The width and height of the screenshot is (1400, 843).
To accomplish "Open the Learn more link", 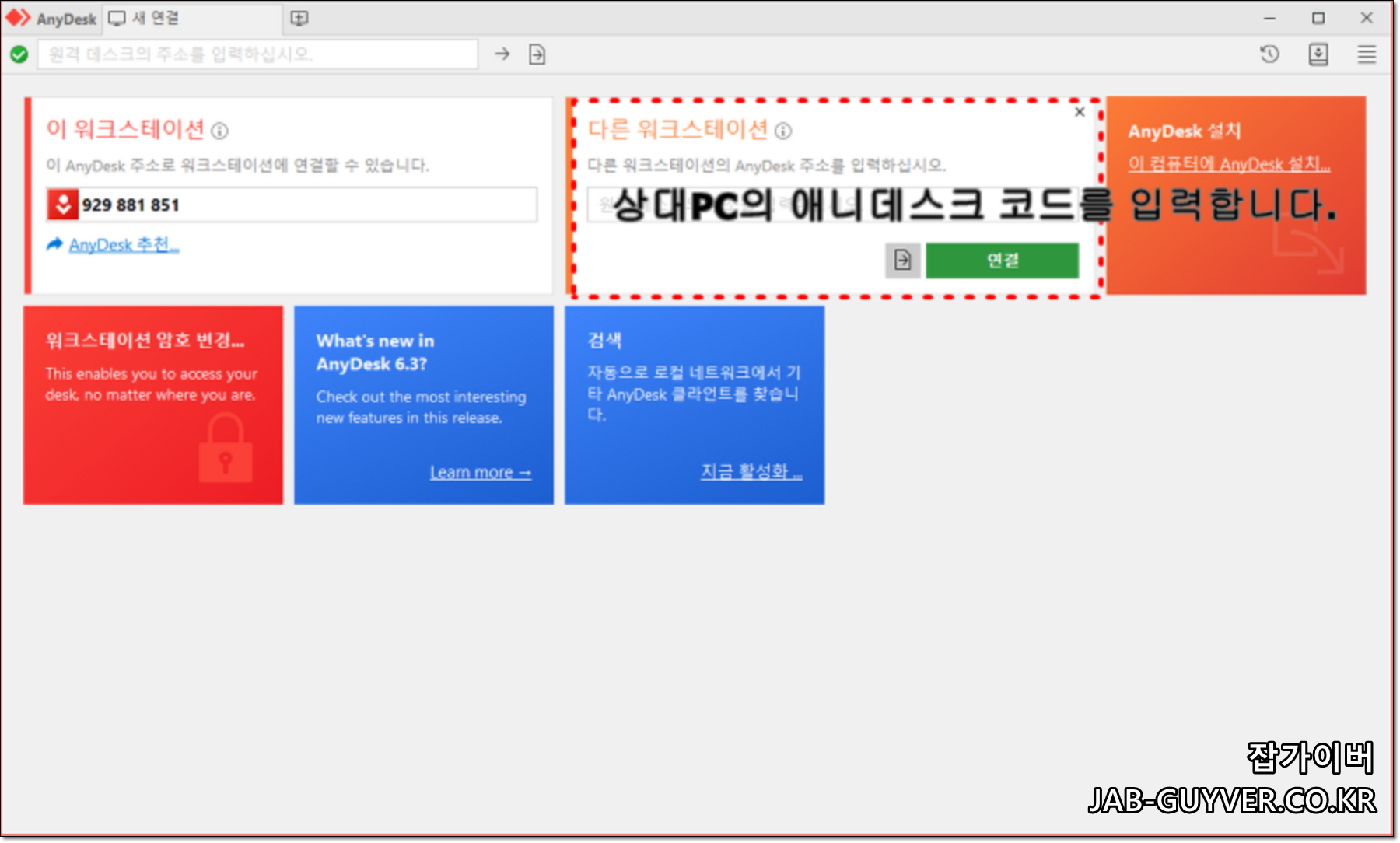I will [481, 473].
